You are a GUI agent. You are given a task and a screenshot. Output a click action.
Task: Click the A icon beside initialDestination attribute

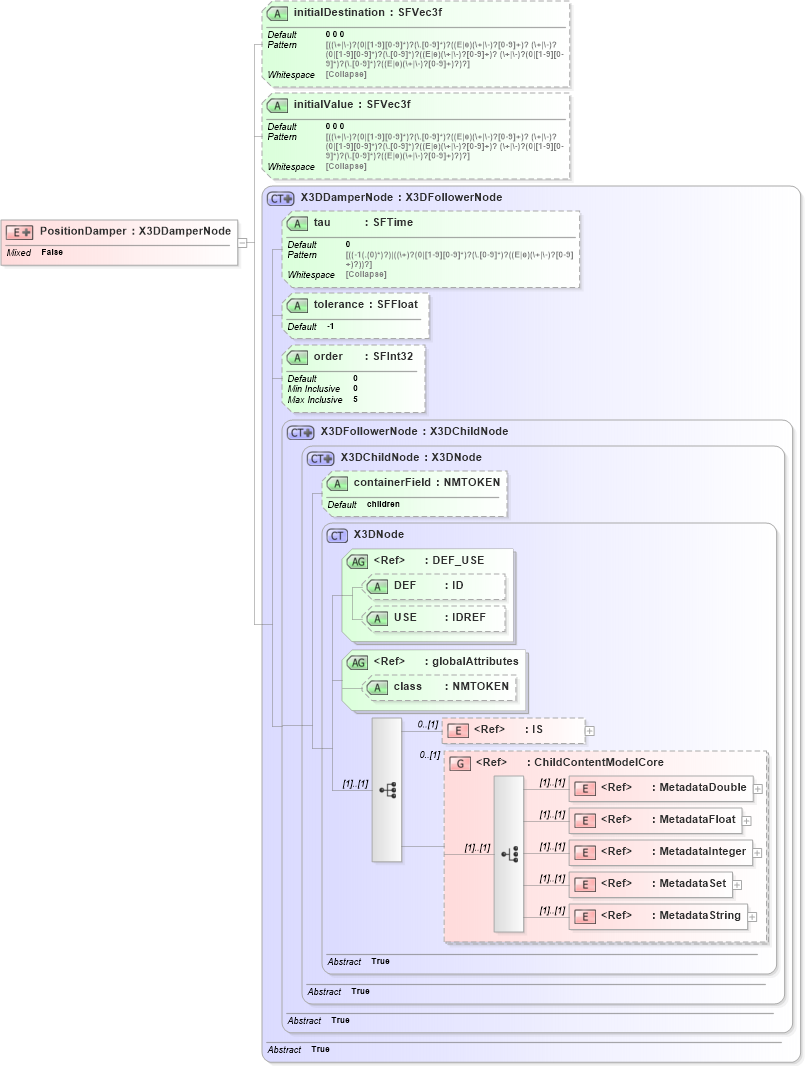277,14
